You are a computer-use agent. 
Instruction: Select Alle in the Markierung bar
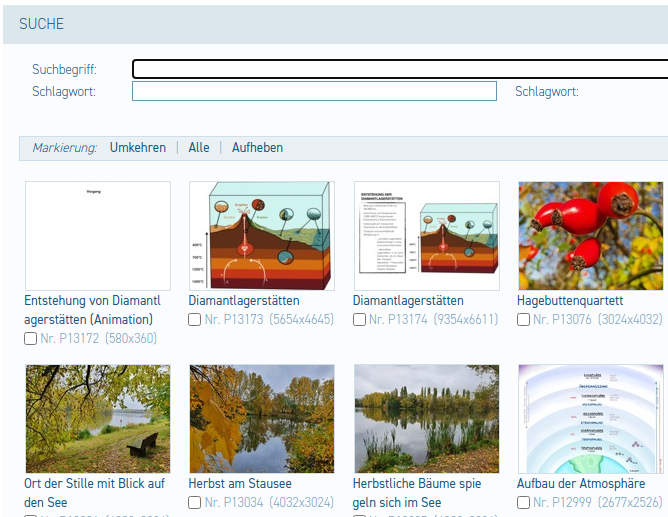(199, 148)
